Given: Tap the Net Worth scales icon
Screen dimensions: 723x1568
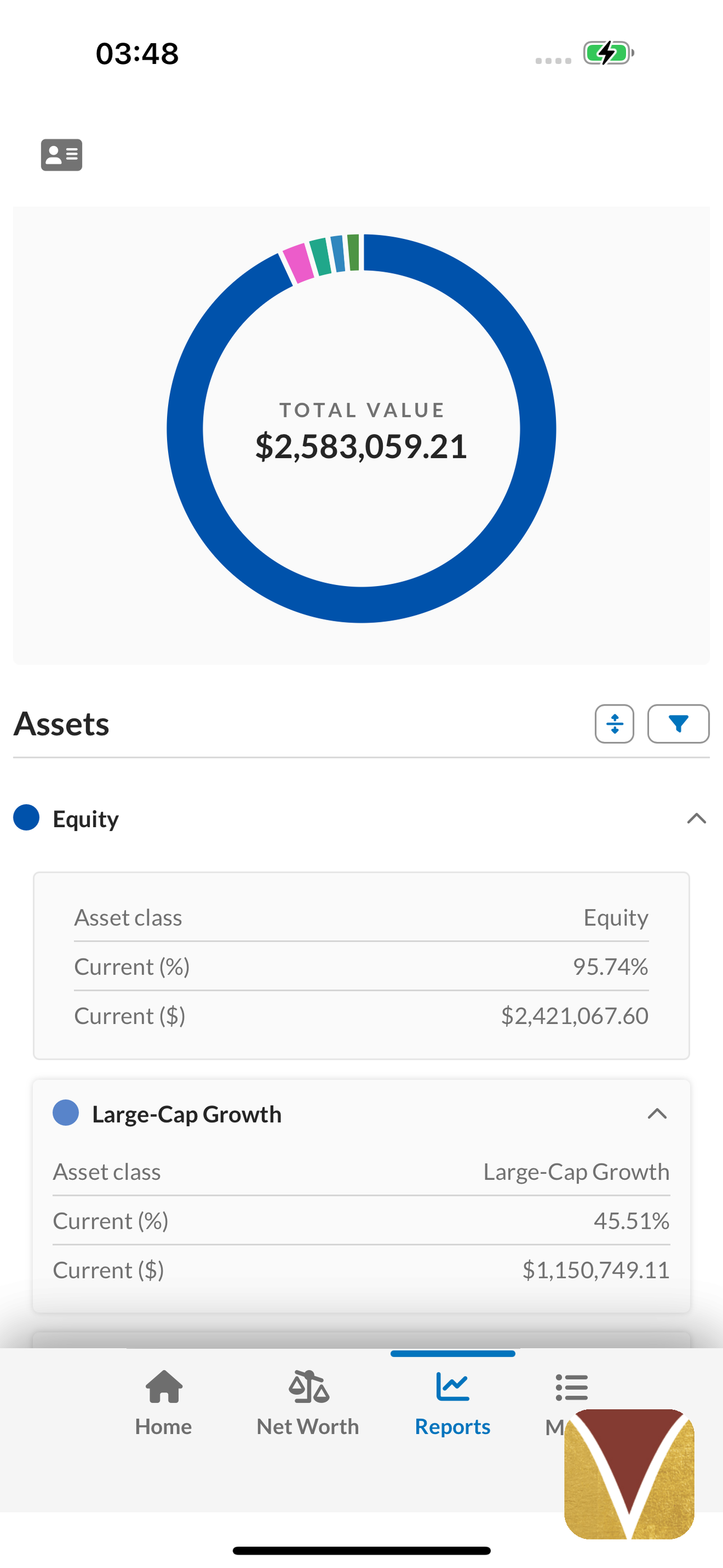Looking at the screenshot, I should pos(309,1386).
